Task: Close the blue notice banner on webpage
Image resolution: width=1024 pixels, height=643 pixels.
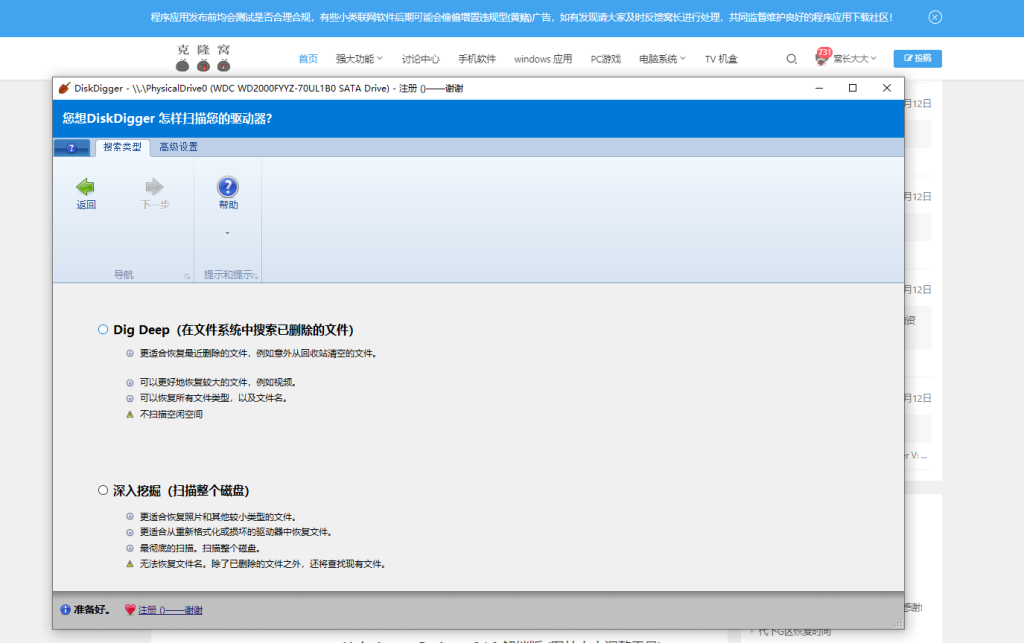Action: click(x=935, y=18)
